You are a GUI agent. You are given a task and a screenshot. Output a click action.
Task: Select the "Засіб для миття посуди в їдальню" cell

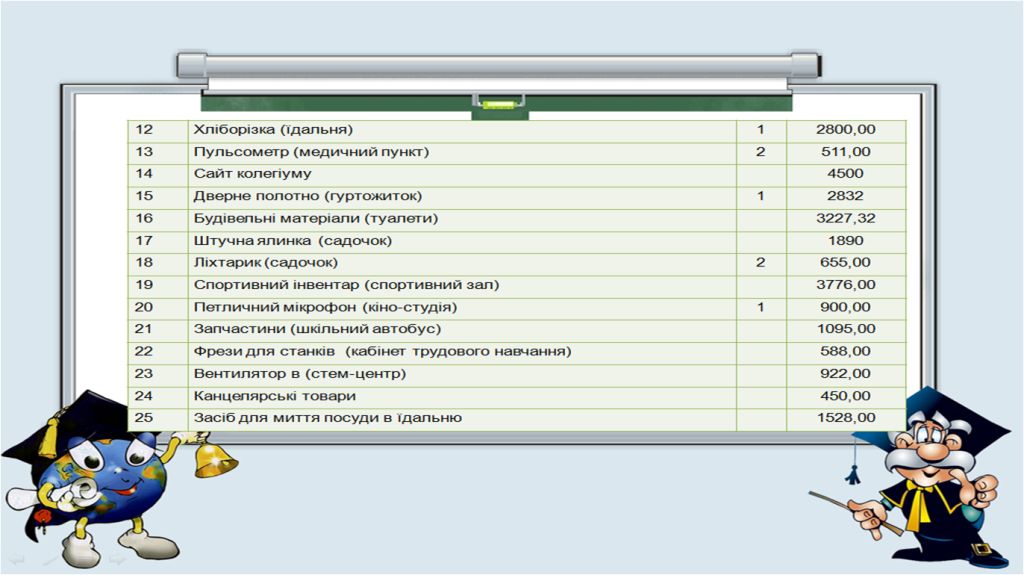462,419
